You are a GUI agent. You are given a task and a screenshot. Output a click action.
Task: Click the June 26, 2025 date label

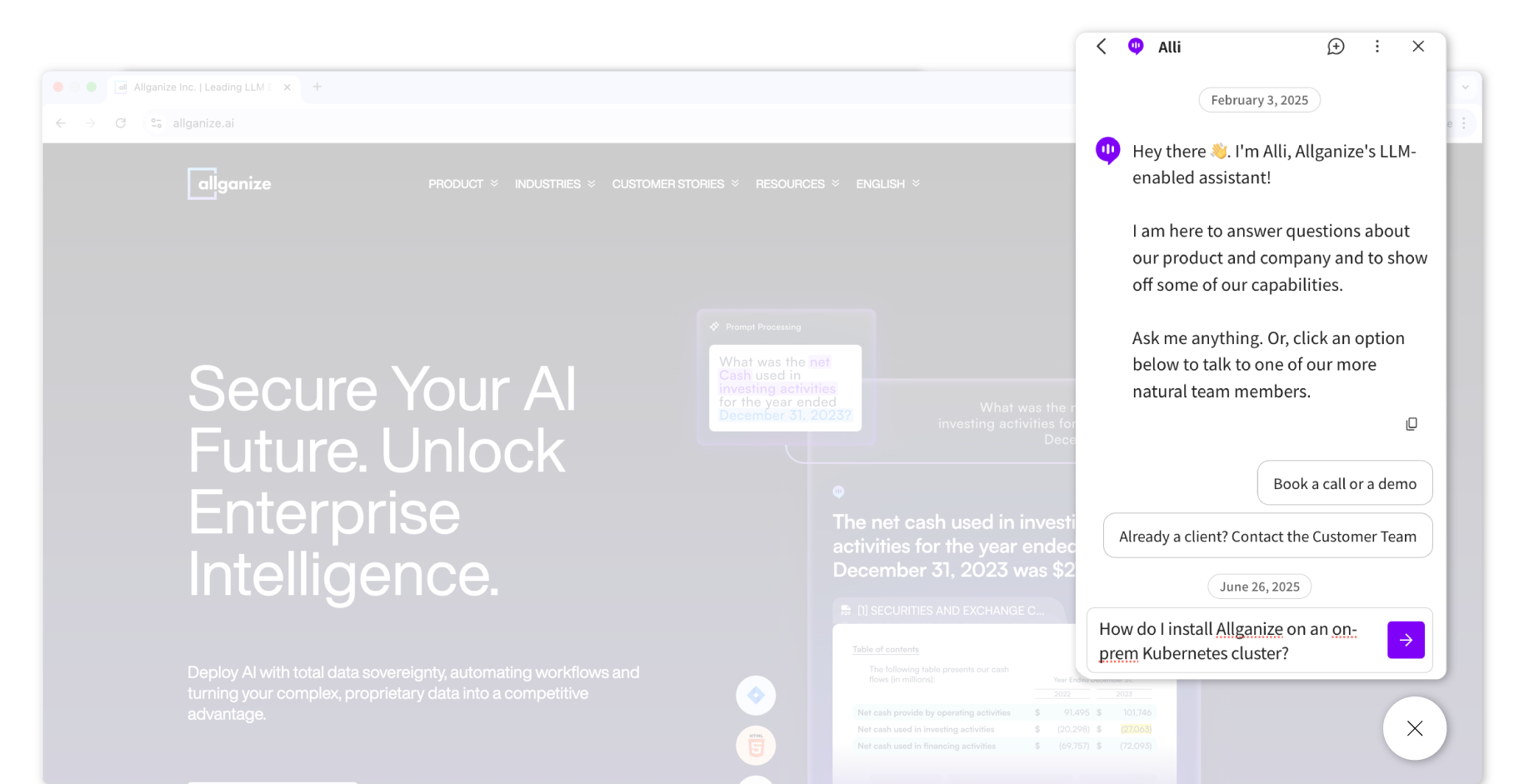click(1259, 587)
